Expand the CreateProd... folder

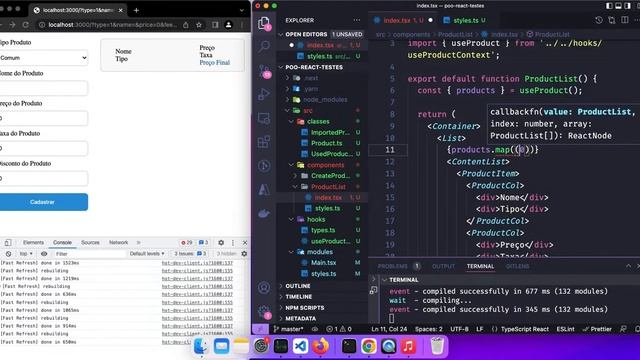pyautogui.click(x=330, y=176)
